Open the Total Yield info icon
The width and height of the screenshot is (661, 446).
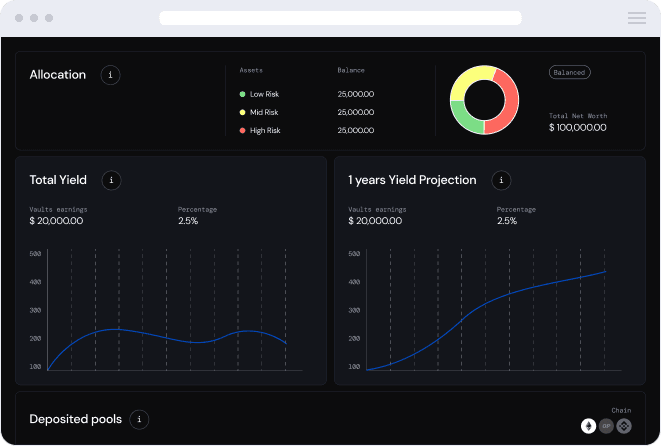click(x=112, y=180)
